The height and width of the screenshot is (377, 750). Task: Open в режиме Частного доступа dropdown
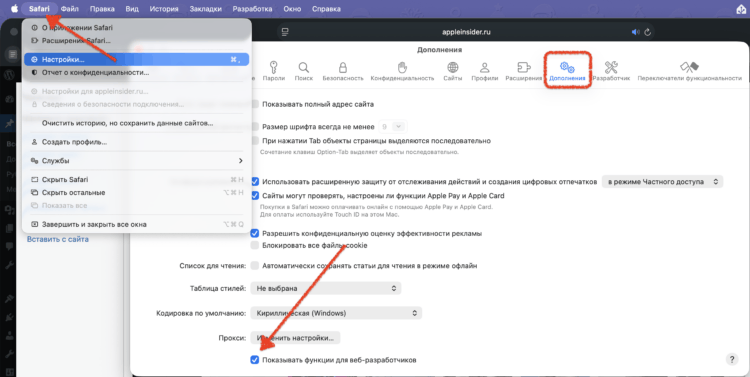(662, 182)
